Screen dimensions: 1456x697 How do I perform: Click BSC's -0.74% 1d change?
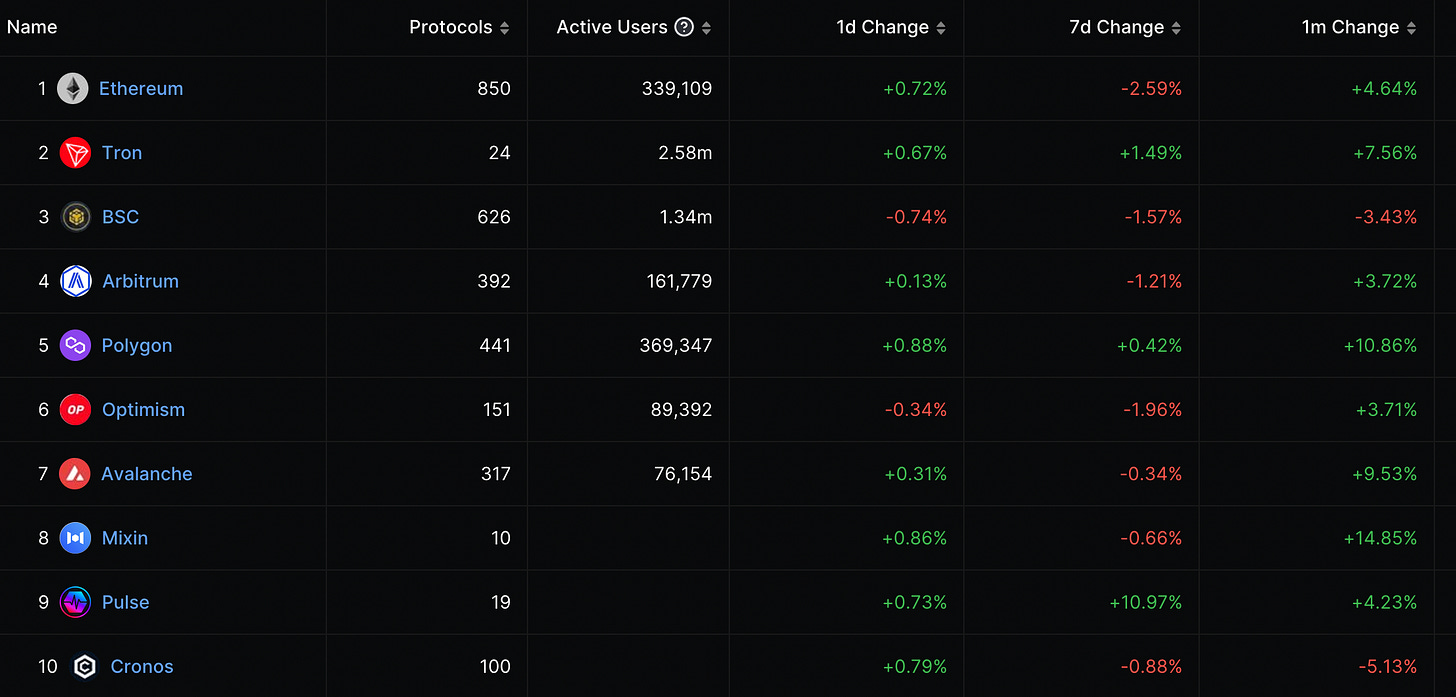pos(917,217)
